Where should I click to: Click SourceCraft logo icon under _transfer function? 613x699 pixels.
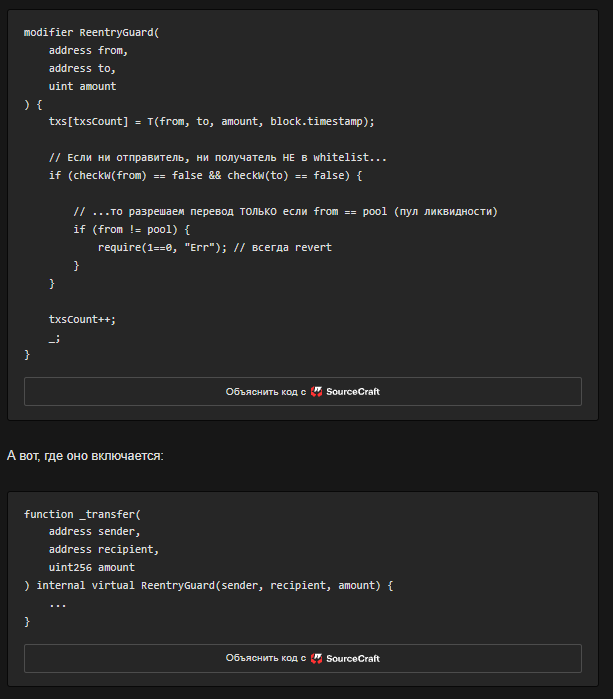(316, 659)
